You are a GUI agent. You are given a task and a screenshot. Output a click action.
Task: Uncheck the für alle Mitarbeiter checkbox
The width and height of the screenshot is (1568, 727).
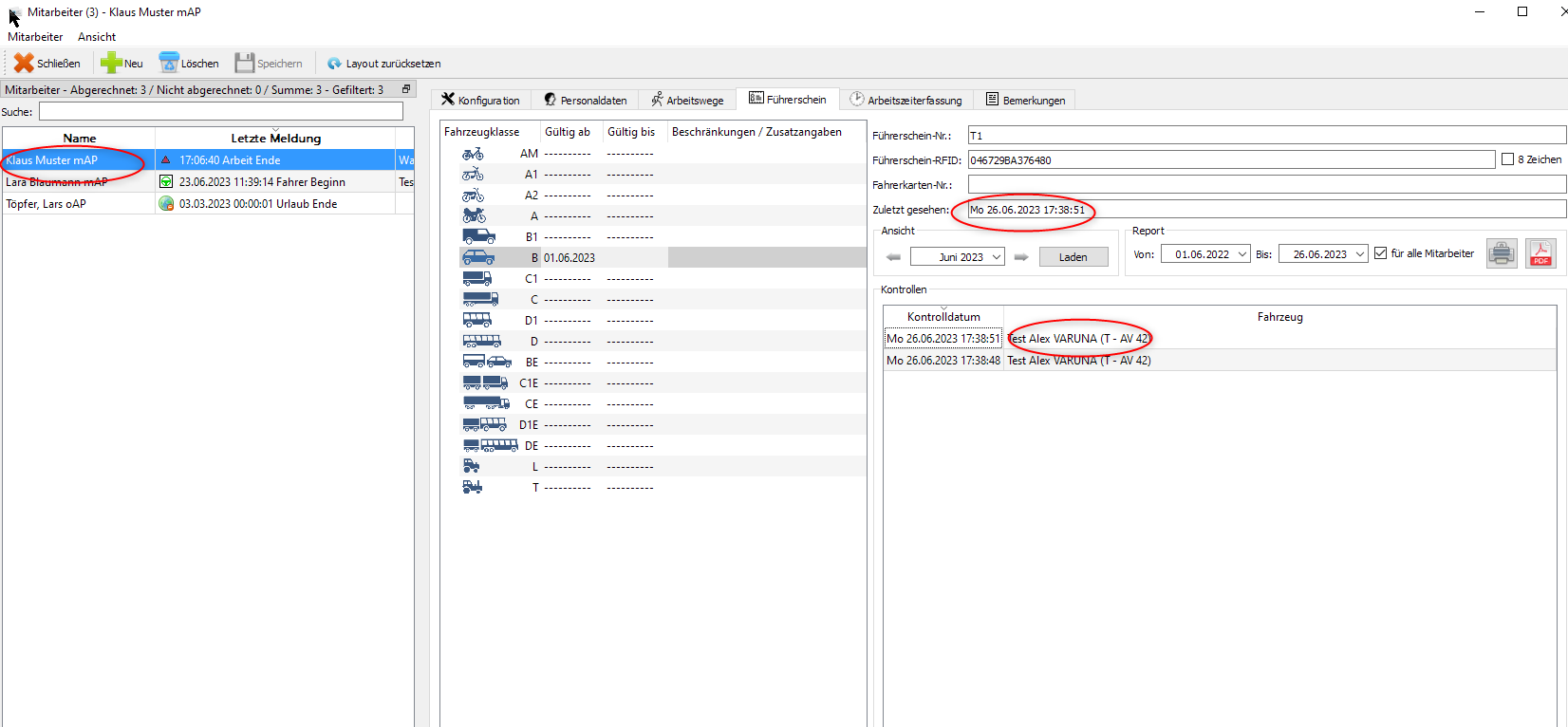[1380, 253]
